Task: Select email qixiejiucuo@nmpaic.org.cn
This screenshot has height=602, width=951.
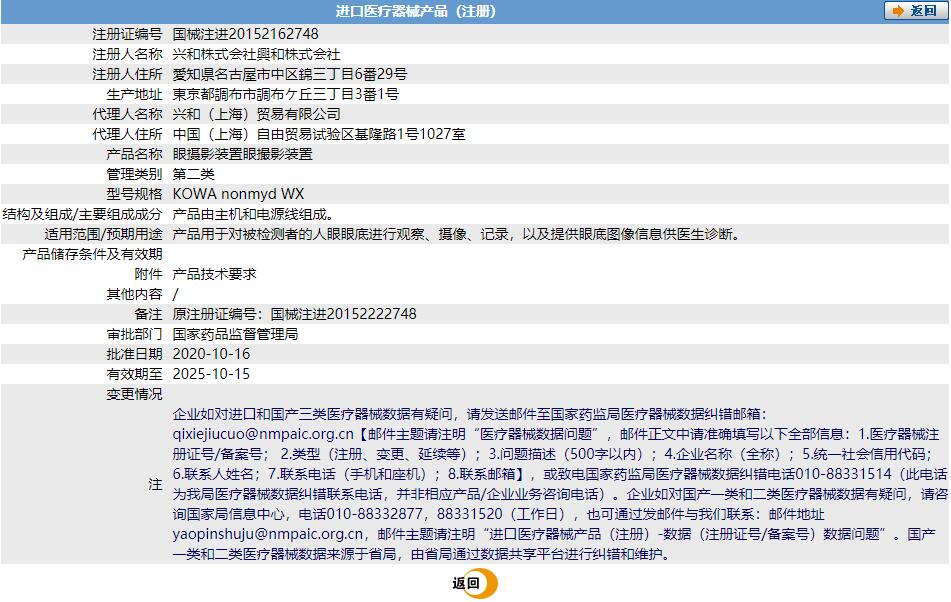Action: (x=263, y=434)
